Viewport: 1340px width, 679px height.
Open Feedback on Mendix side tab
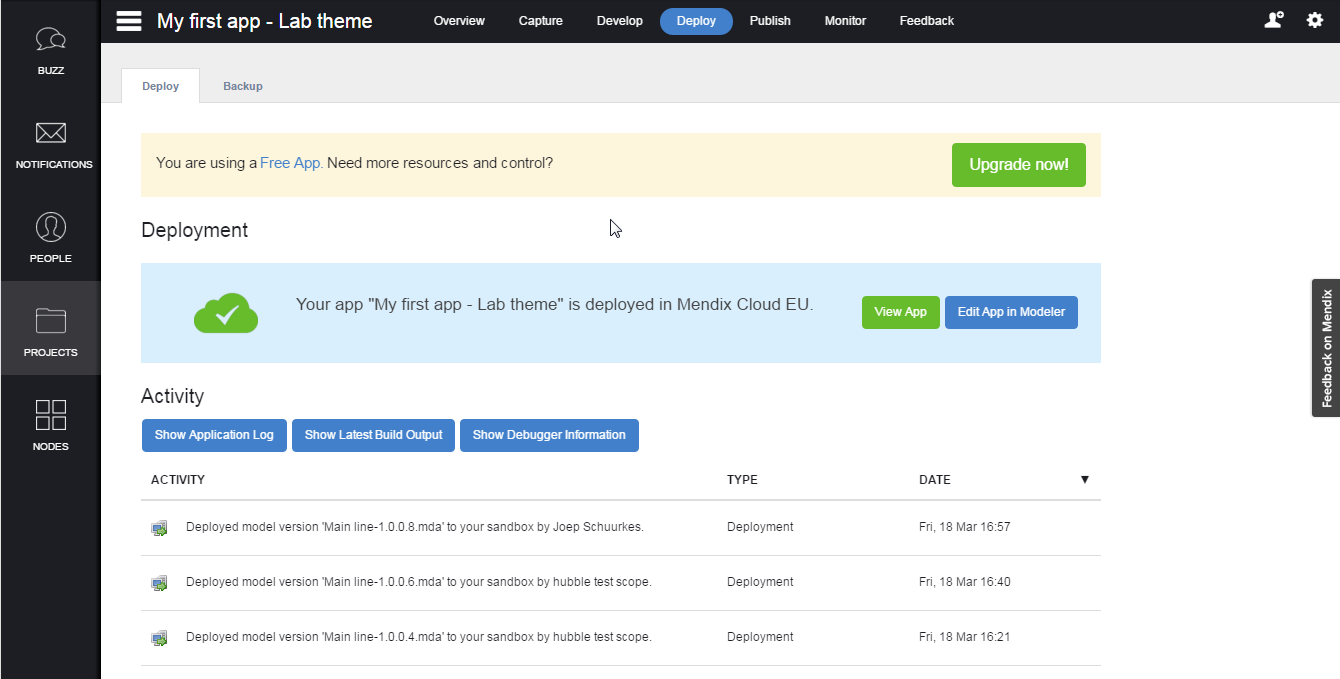click(x=1326, y=347)
